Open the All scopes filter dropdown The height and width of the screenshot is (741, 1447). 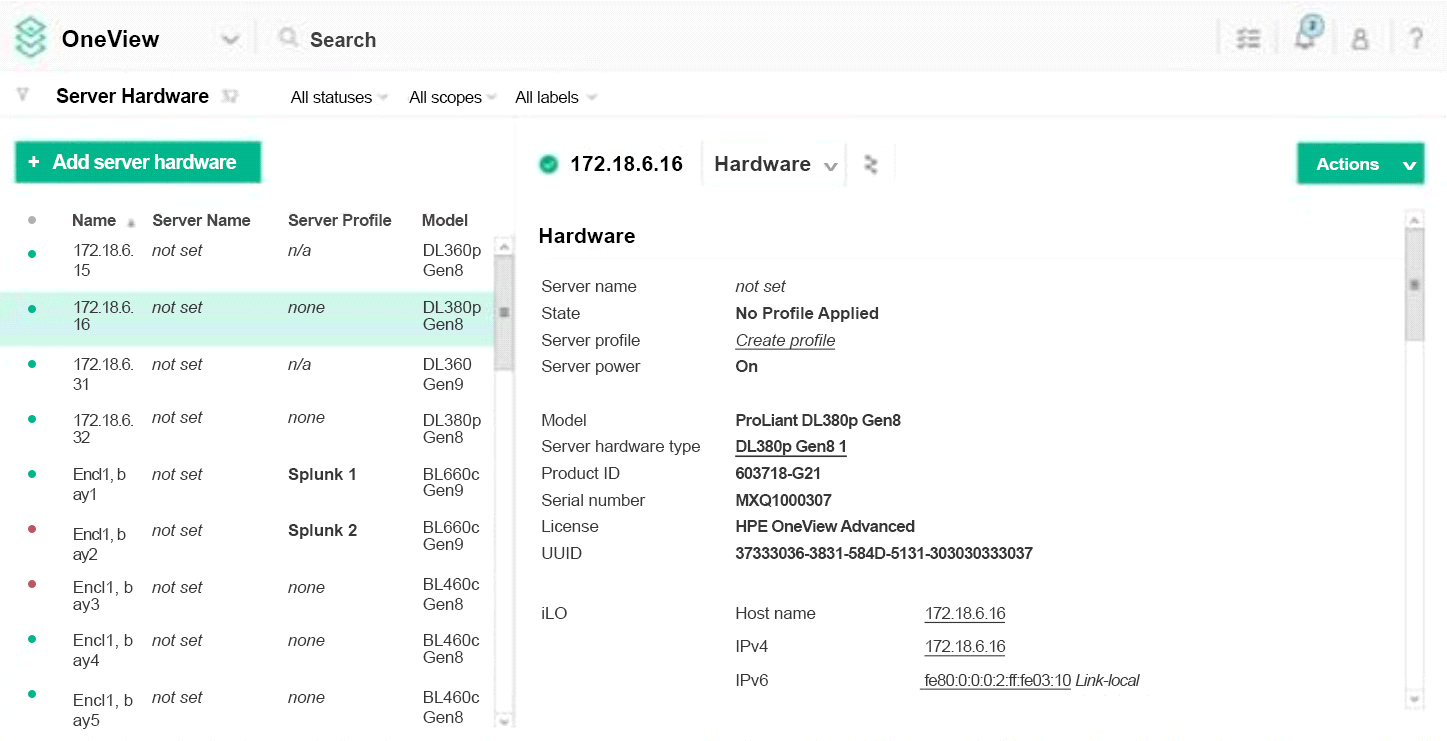coord(453,98)
